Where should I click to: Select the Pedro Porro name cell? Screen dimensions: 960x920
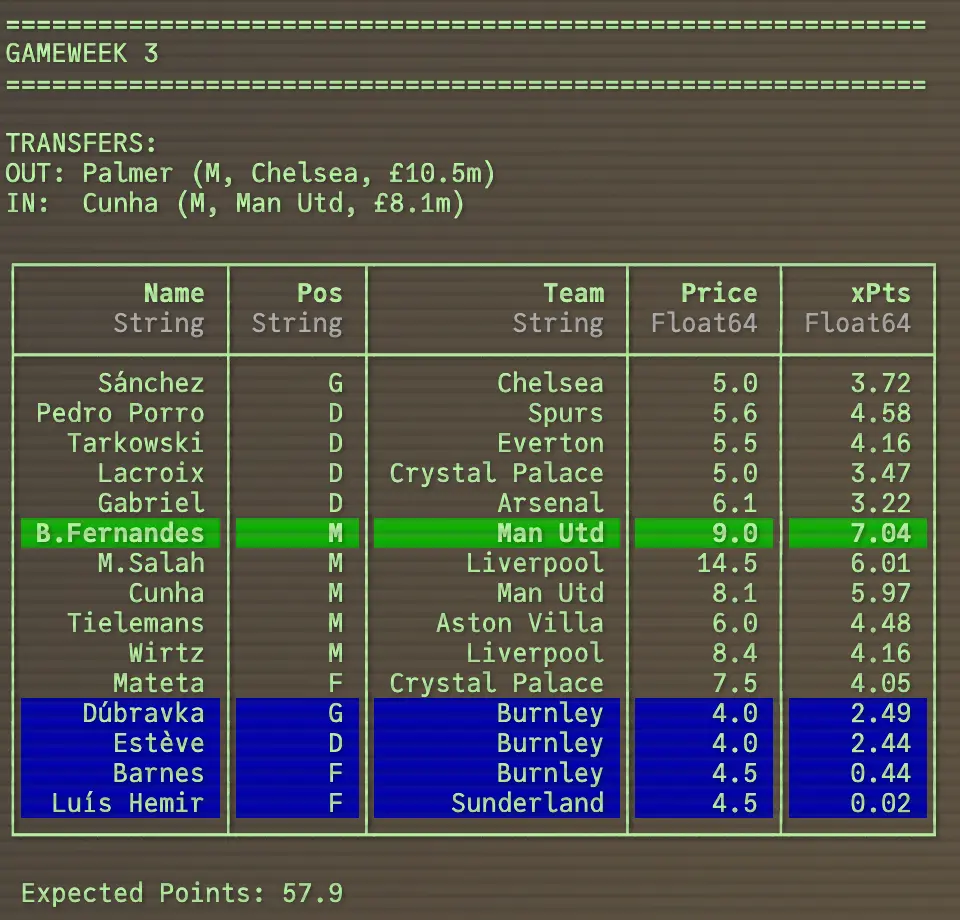[120, 413]
